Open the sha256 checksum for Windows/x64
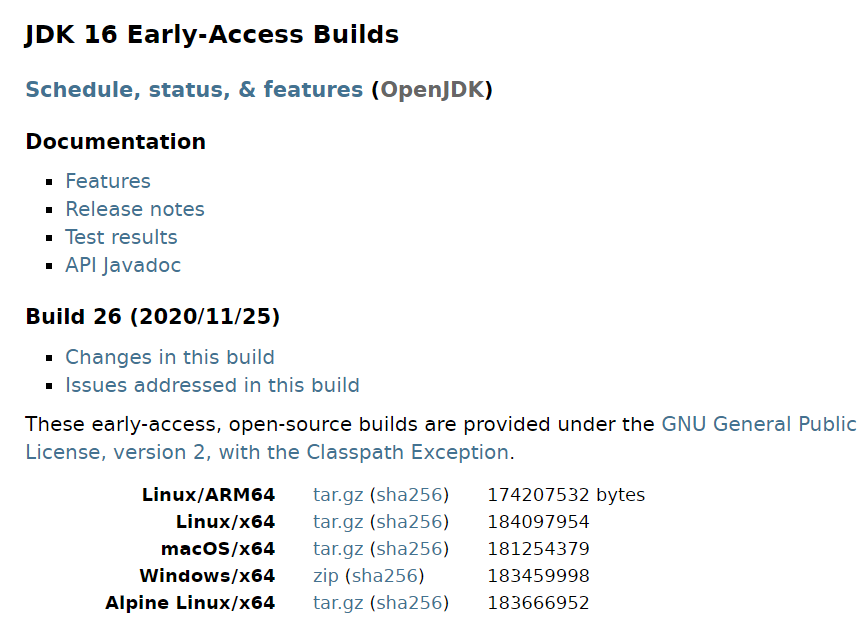This screenshot has height=638, width=865. (385, 576)
